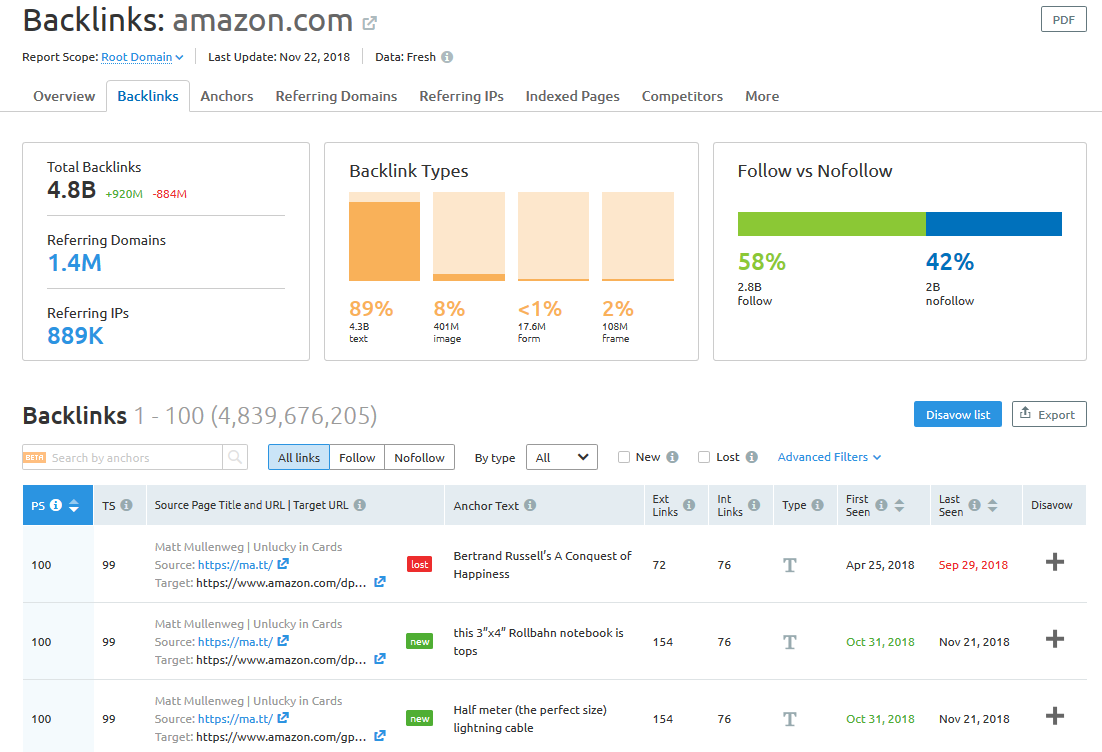The height and width of the screenshot is (752, 1102).
Task: Sort by PS column arrows
Action: [x=74, y=505]
